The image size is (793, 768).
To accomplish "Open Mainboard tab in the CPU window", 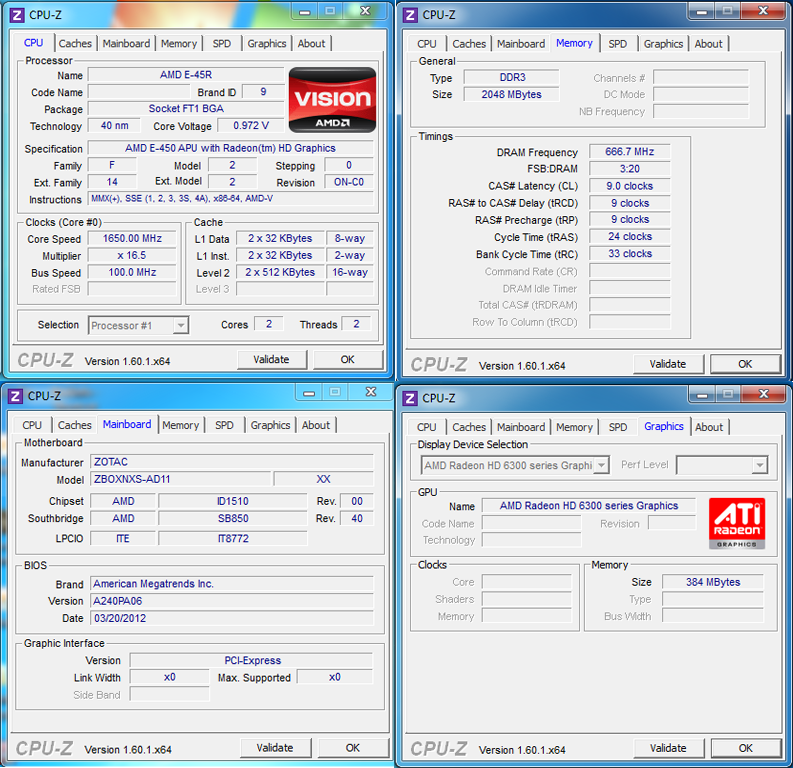I will [126, 43].
